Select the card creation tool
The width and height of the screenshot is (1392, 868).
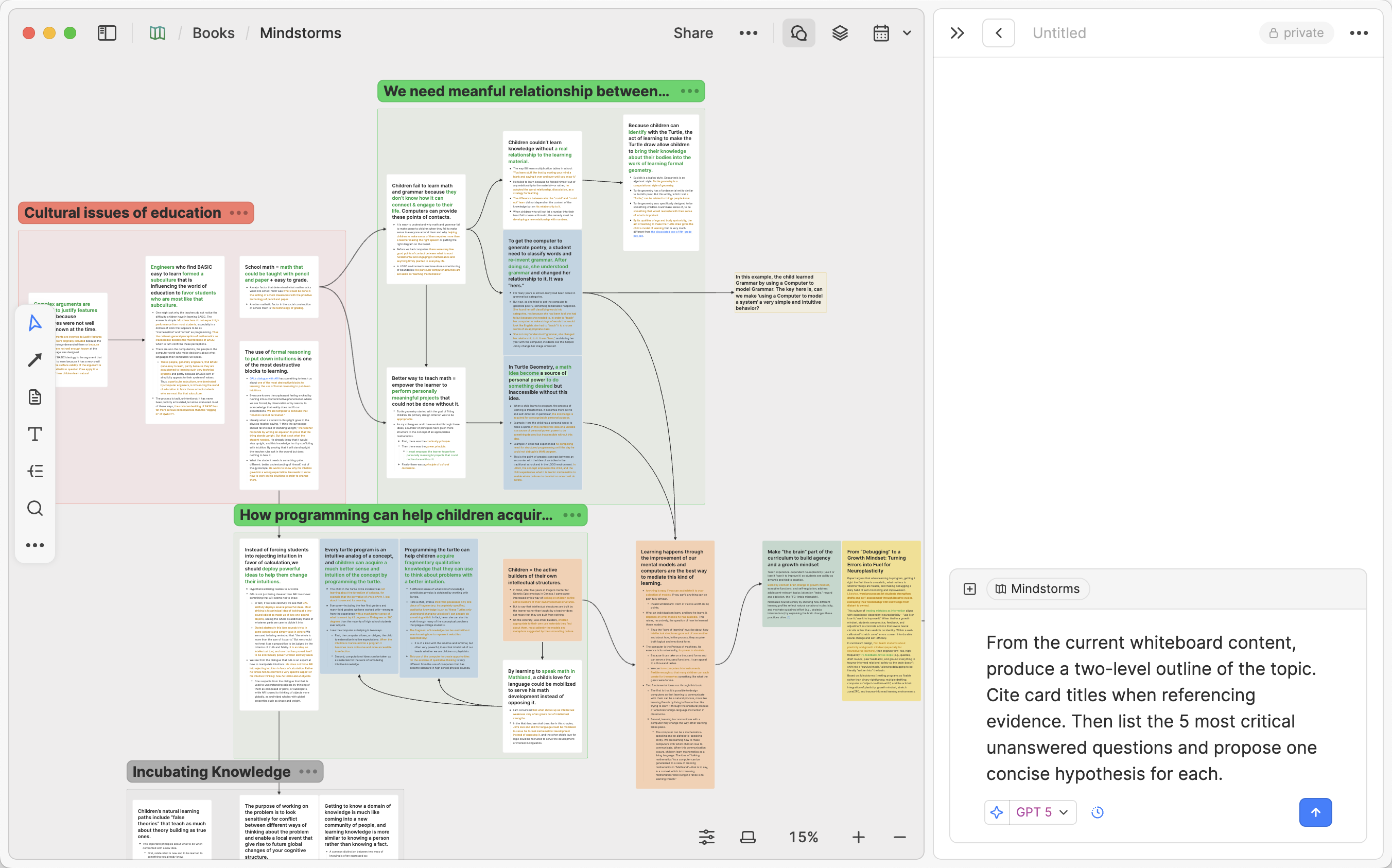(35, 397)
